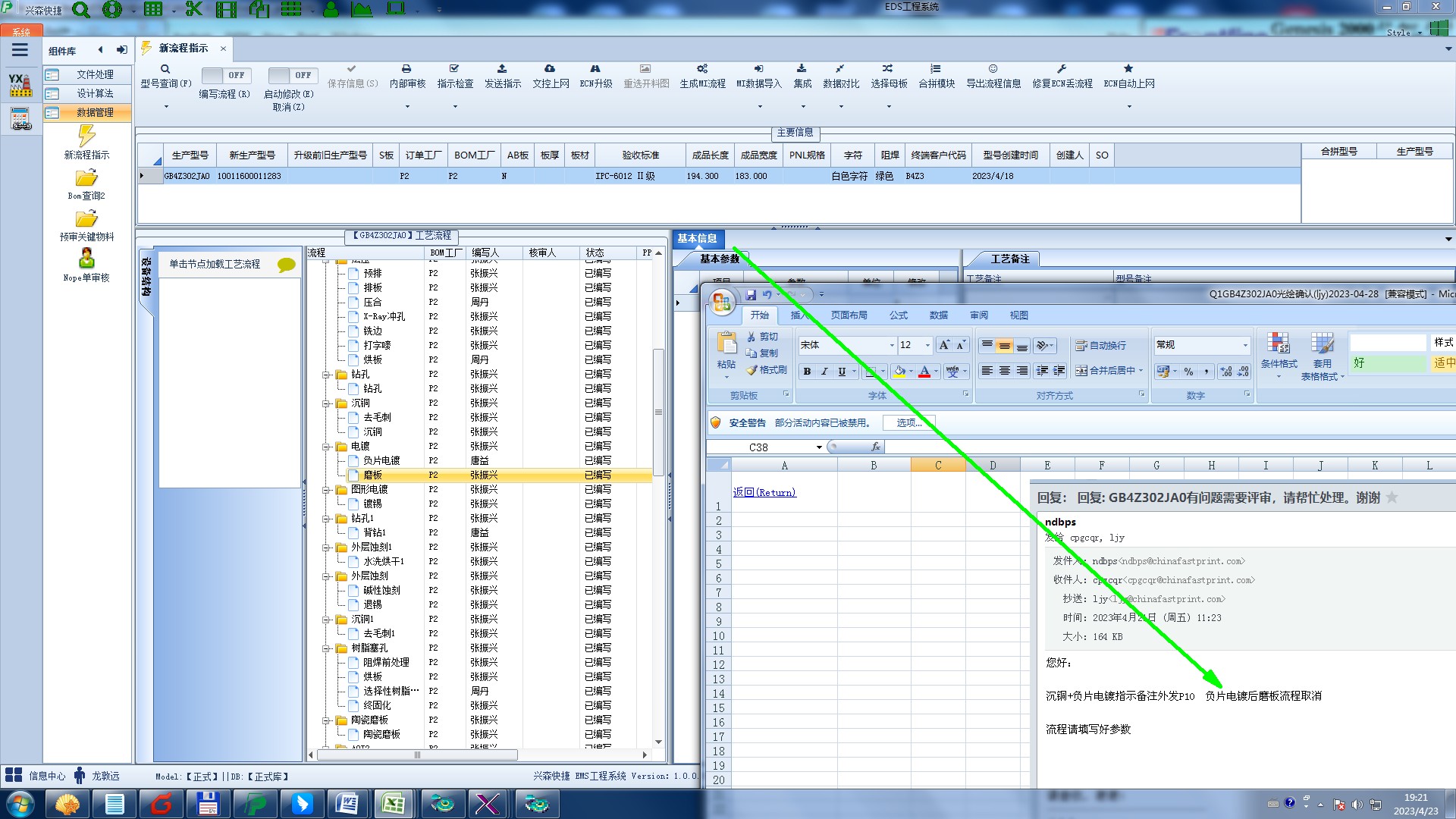Open the Excel font name dropdown 宋体
This screenshot has height=819, width=1456.
pos(892,345)
